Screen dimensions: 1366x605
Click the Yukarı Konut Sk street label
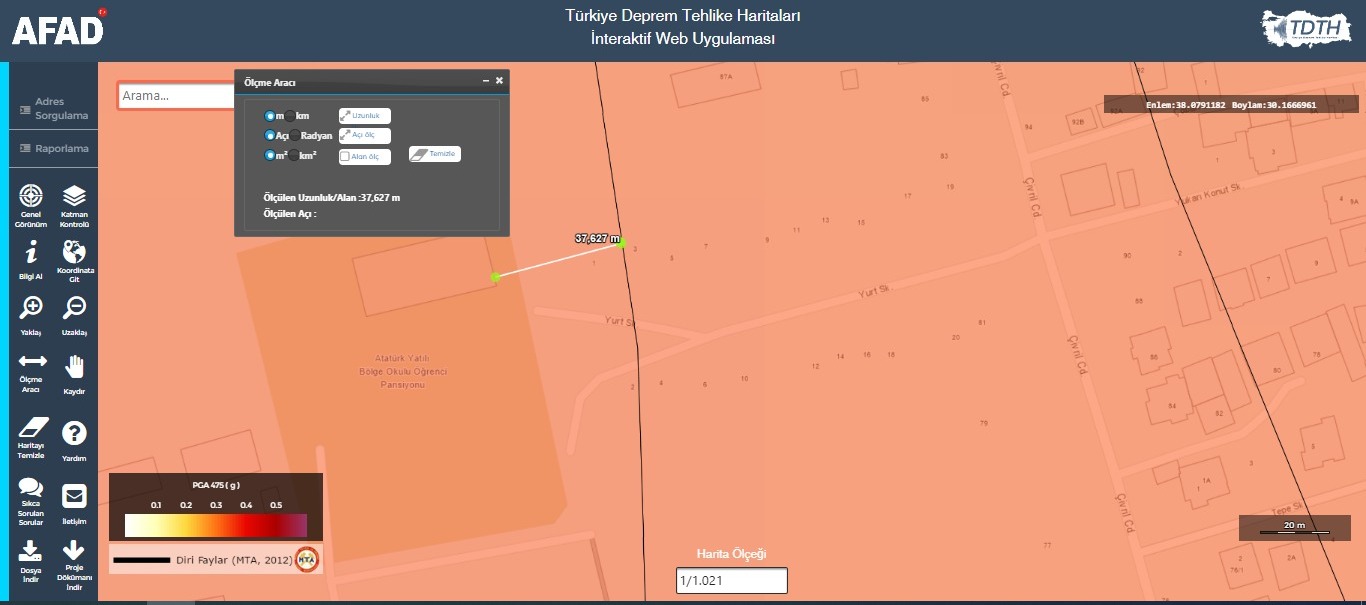point(1211,194)
